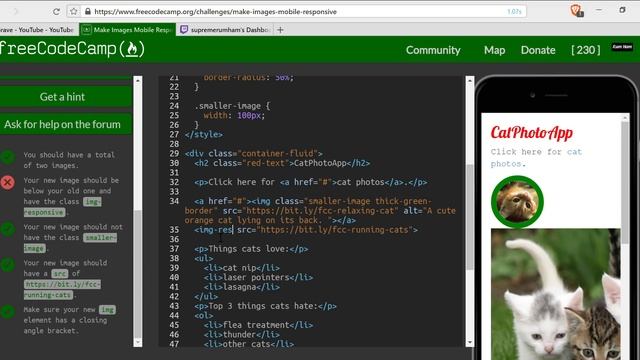Click the Things cats love paragraph on line 37
This screenshot has height=360, width=640.
coord(251,249)
